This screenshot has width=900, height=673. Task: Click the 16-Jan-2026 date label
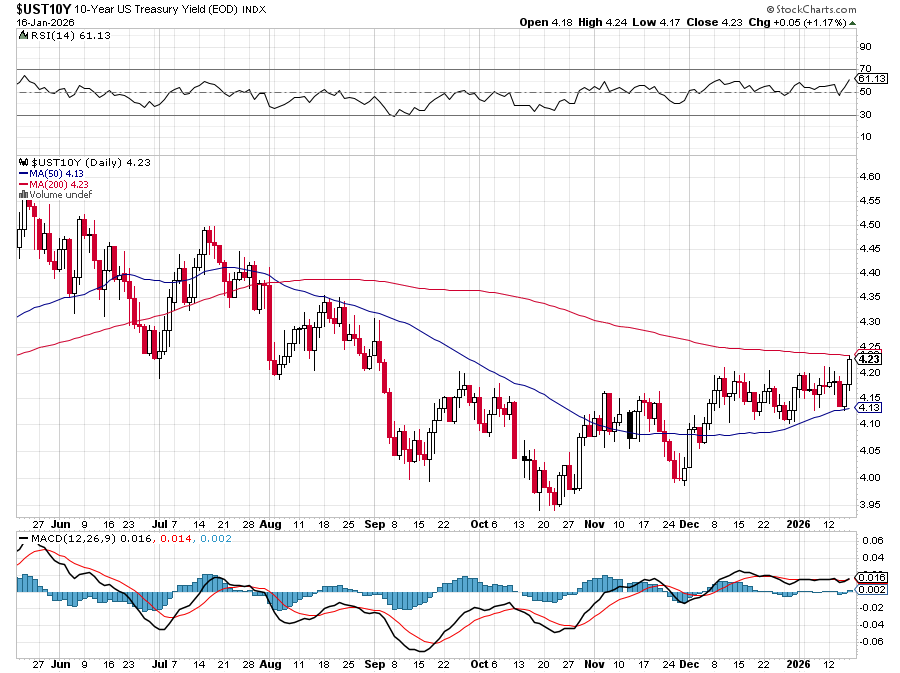47,22
